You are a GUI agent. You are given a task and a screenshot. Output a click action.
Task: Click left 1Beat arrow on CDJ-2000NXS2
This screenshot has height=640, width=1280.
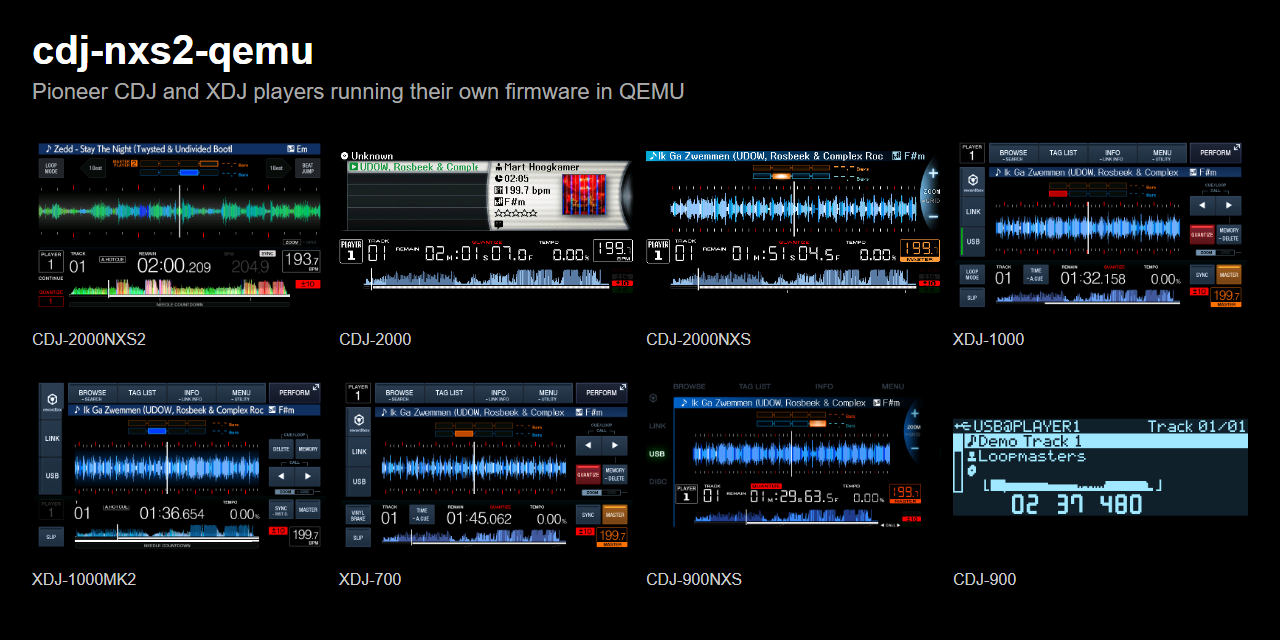[93, 168]
